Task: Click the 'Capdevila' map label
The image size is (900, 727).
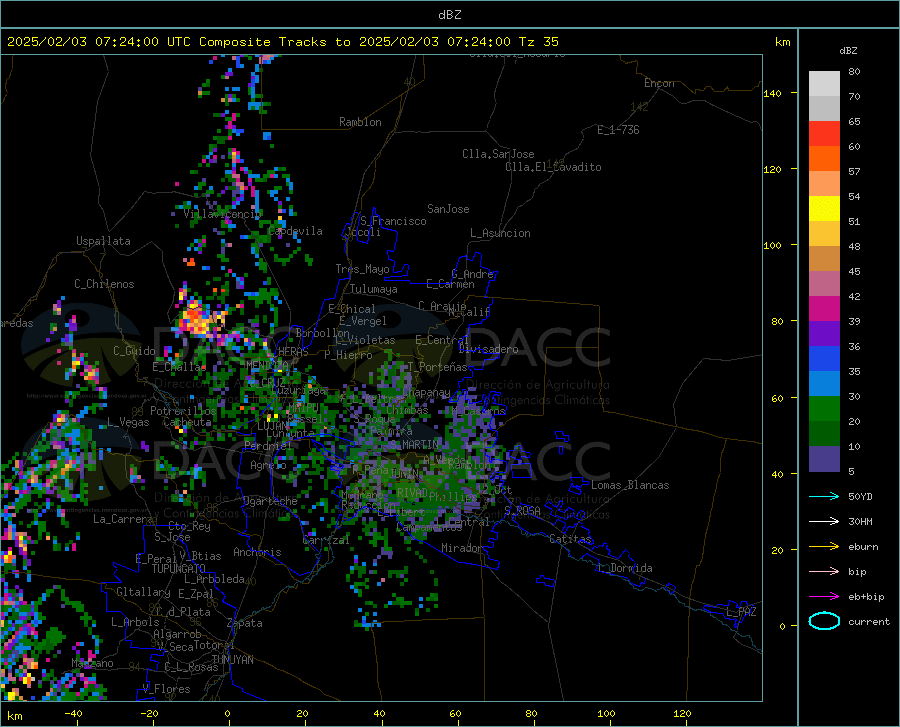Action: [x=295, y=231]
